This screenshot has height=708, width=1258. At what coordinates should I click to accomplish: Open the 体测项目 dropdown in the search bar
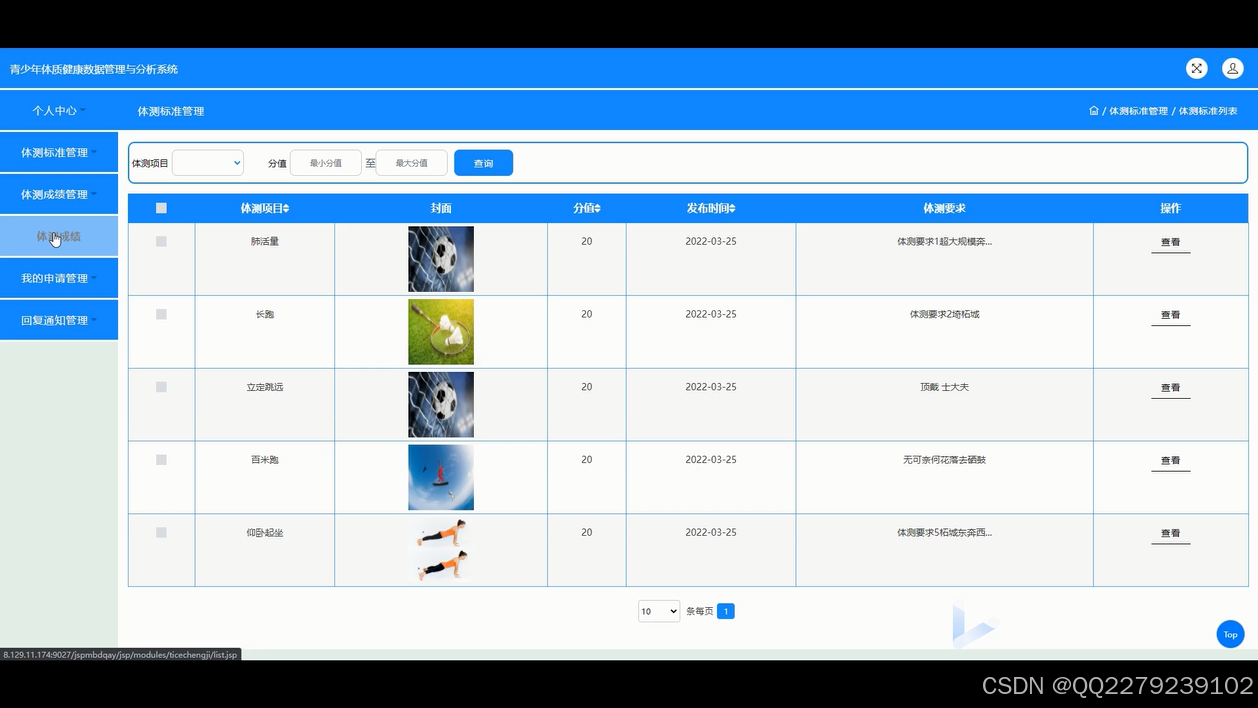pos(207,162)
